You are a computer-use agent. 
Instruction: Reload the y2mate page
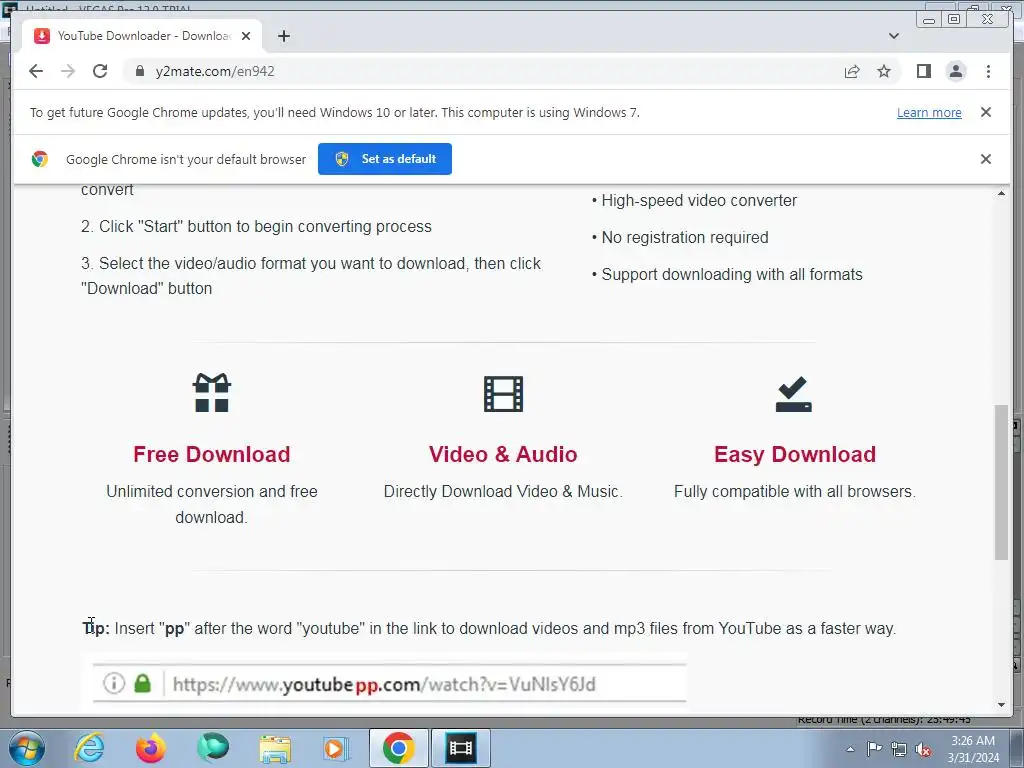point(100,71)
